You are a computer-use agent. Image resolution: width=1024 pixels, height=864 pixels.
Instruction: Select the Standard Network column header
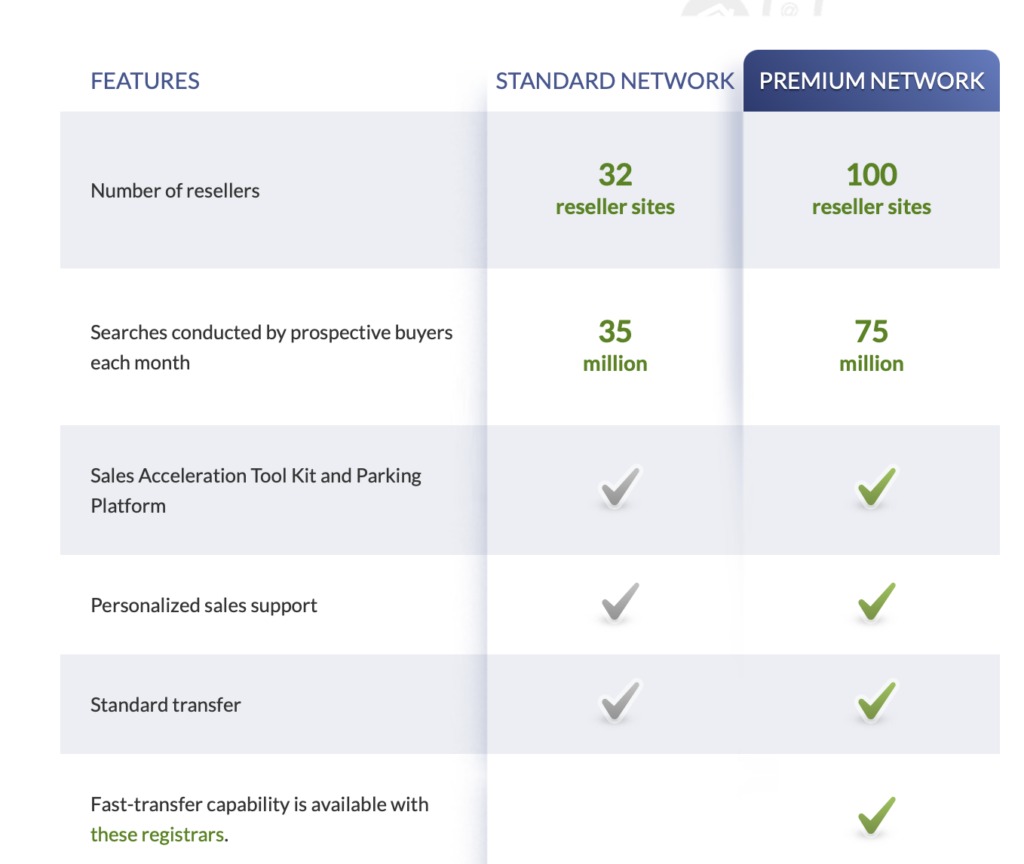(x=615, y=81)
